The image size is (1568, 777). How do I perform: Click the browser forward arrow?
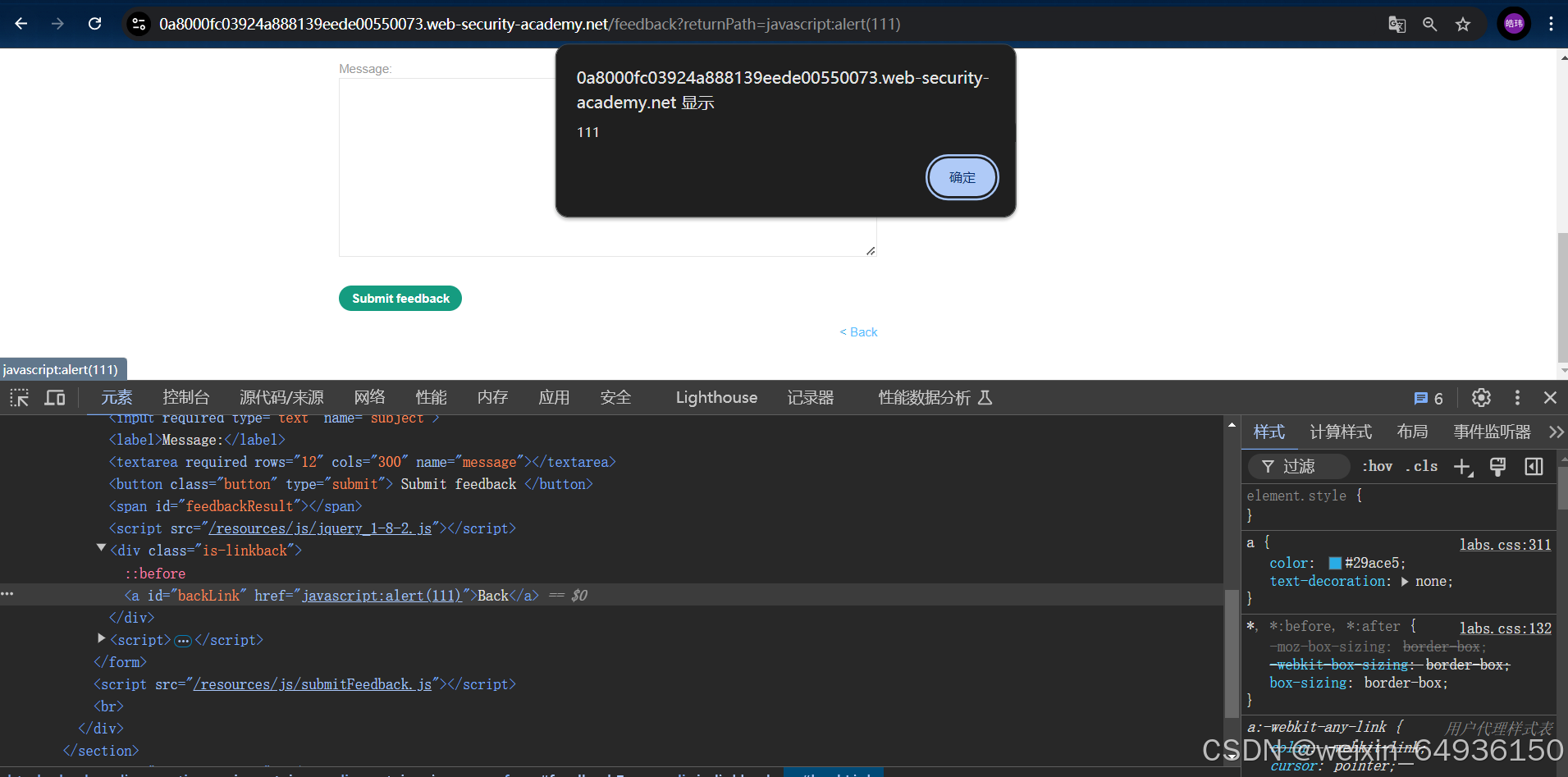pos(57,24)
